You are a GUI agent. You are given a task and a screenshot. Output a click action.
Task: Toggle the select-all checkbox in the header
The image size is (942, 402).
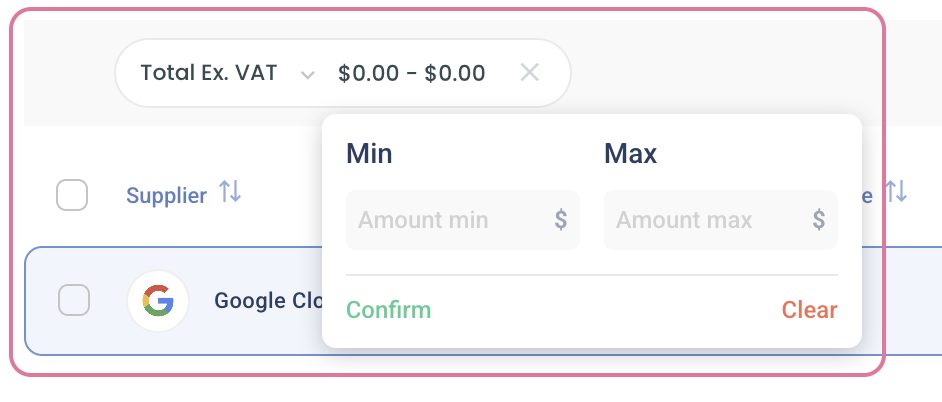(x=72, y=195)
